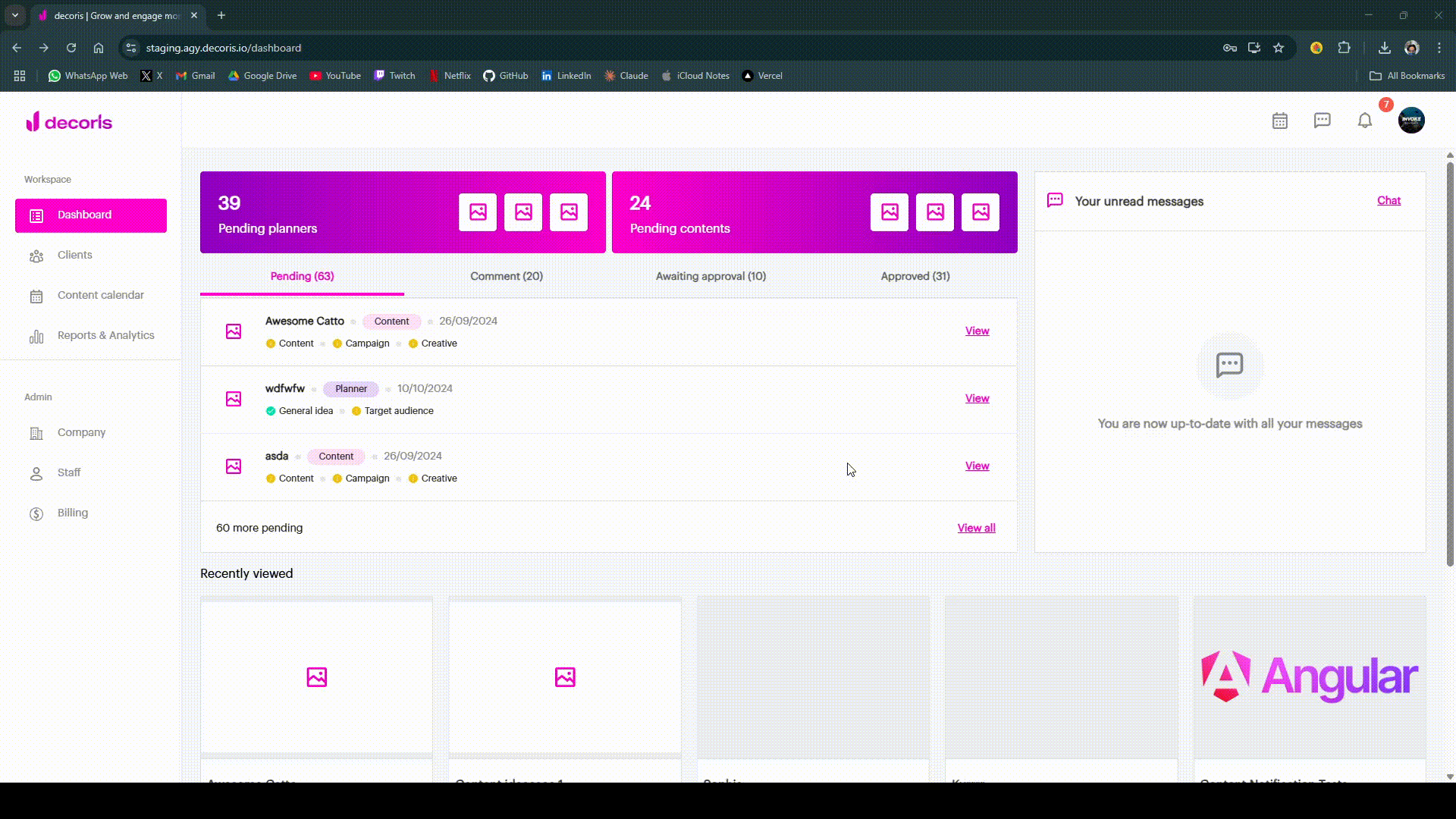Image resolution: width=1456 pixels, height=819 pixels.
Task: Open the Company admin page
Action: coord(91,433)
